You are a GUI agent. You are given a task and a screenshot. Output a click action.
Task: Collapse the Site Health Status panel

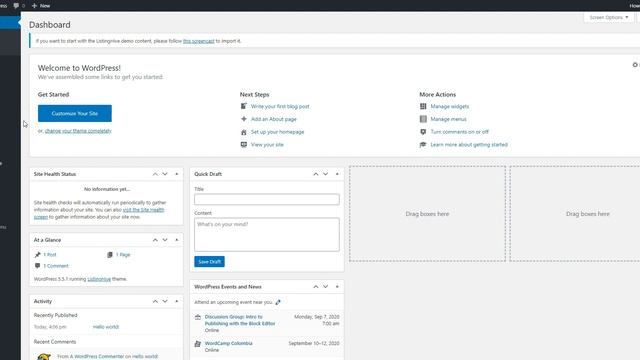(x=177, y=174)
